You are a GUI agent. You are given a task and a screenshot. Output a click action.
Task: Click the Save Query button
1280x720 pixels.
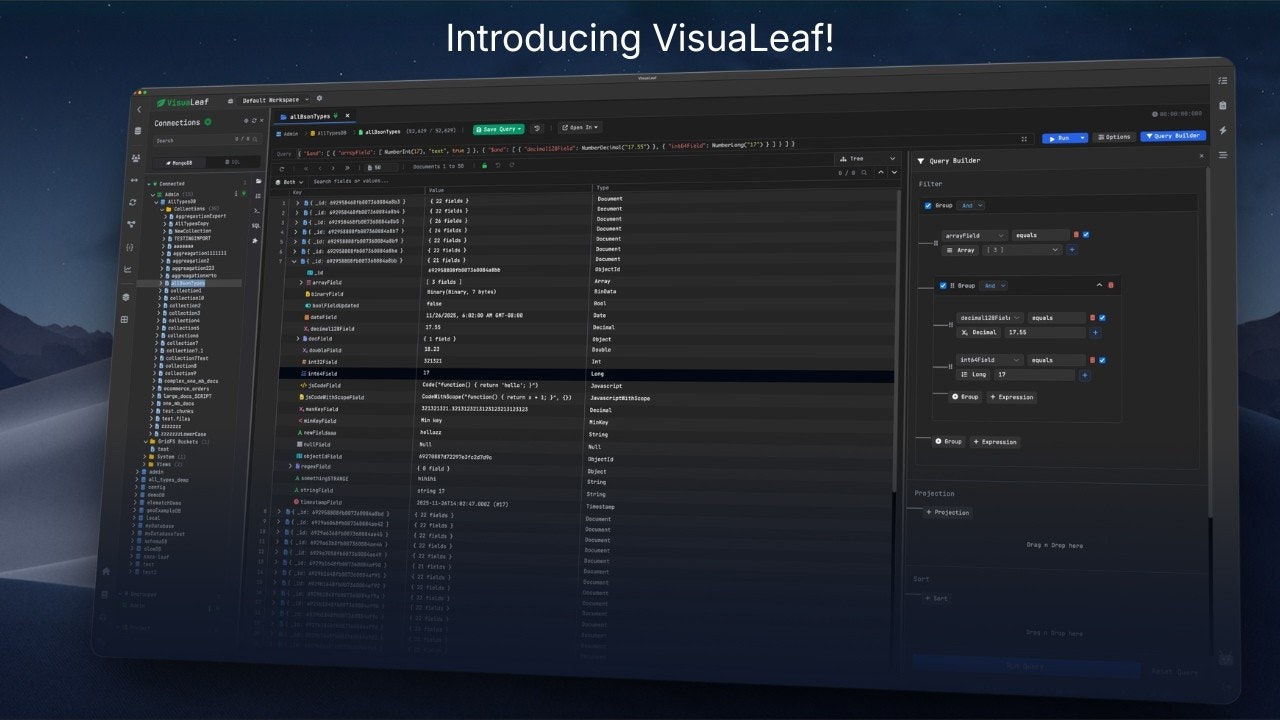(498, 129)
